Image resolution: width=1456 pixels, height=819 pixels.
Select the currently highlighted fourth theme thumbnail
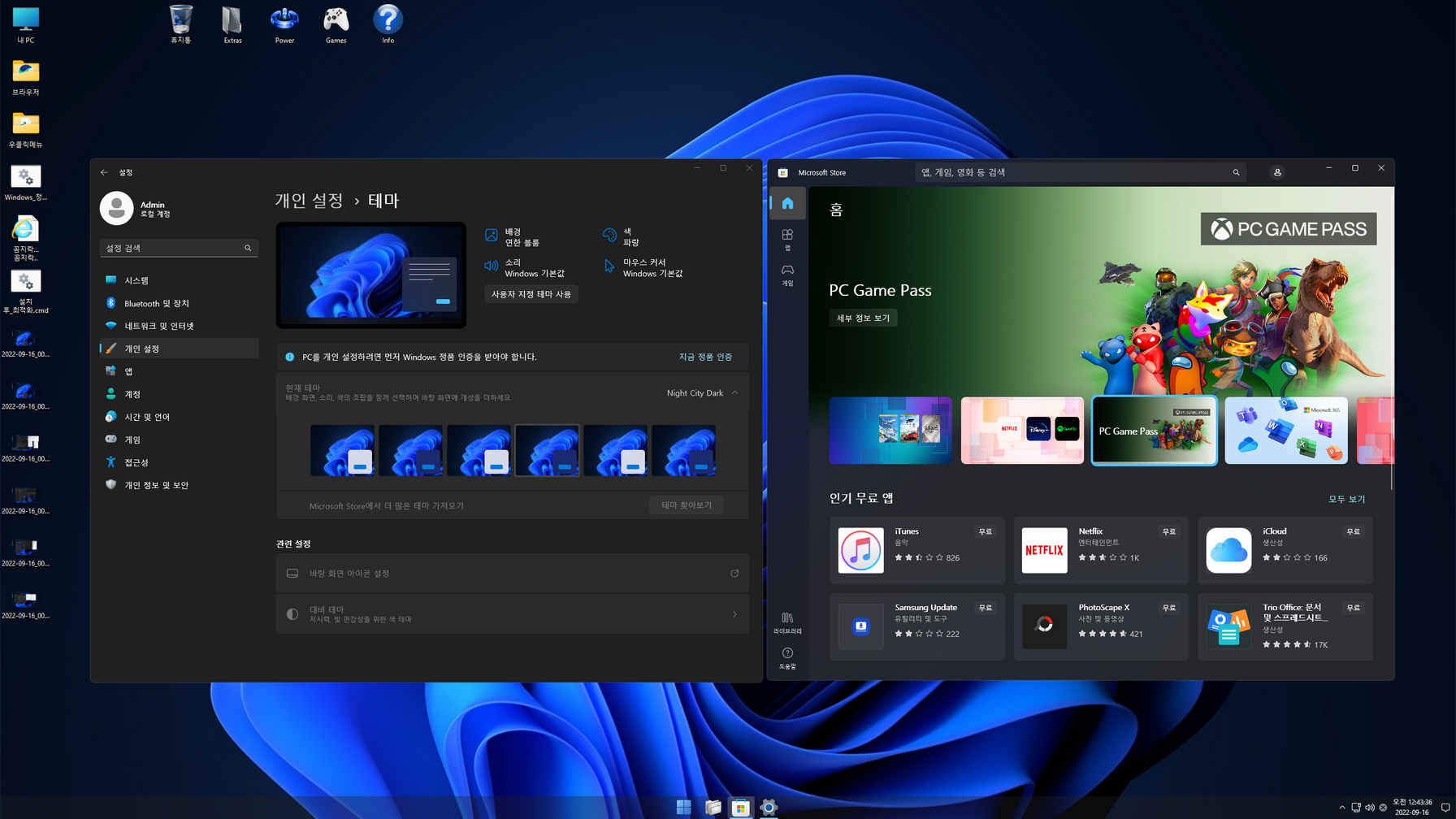click(547, 450)
